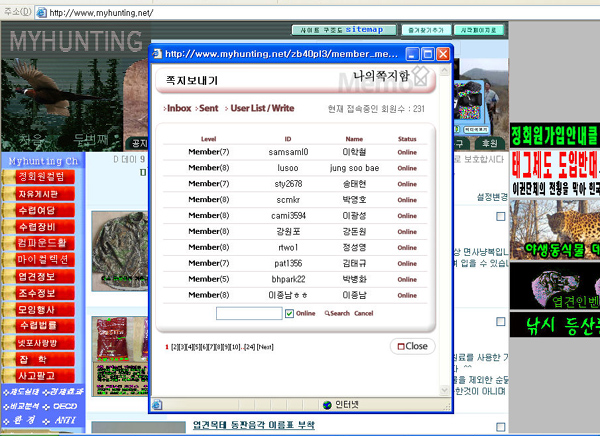The height and width of the screenshot is (436, 600).
Task: Click the member search text field
Action: pyautogui.click(x=248, y=313)
